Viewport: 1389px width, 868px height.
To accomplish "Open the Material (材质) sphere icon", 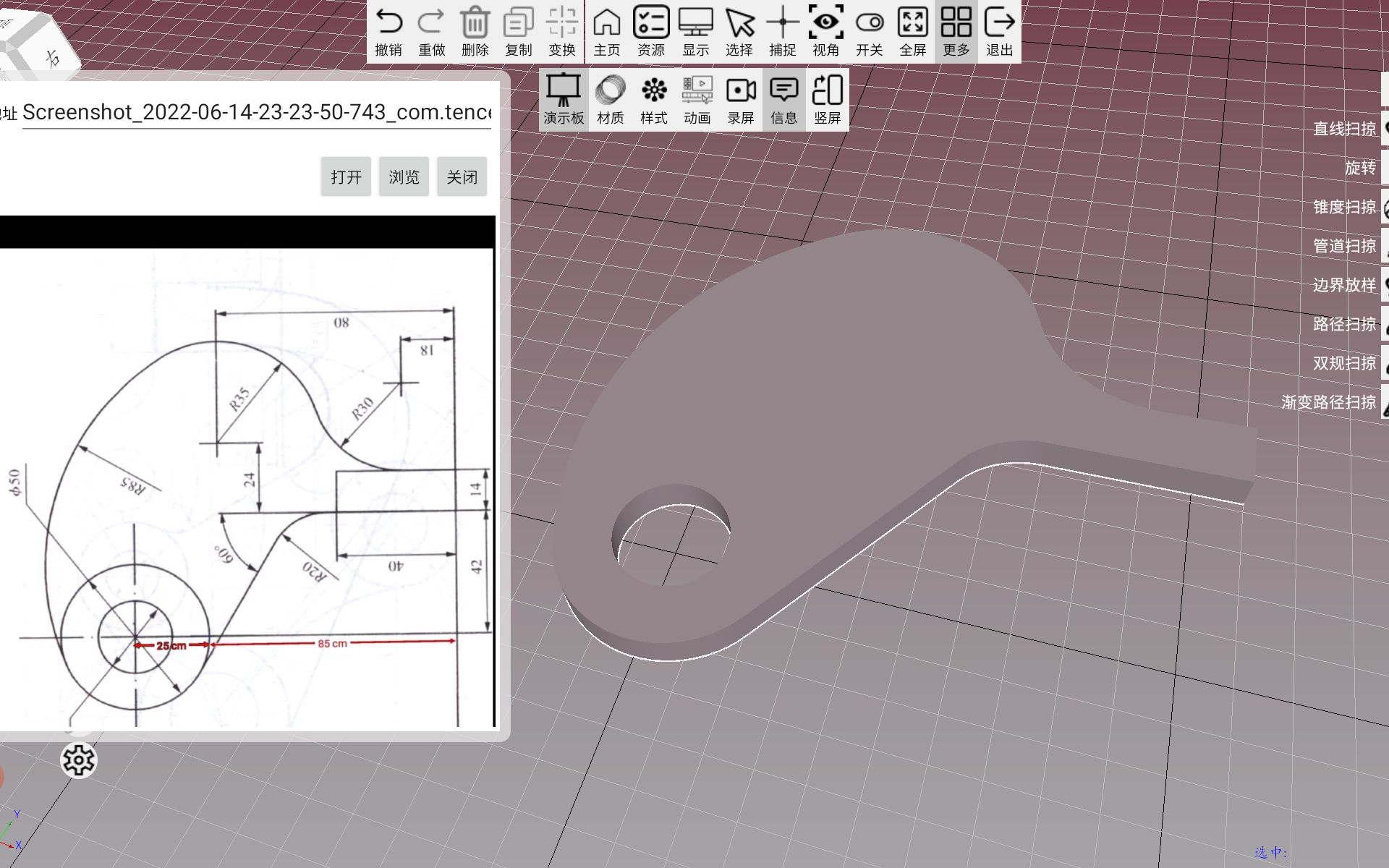I will pyautogui.click(x=610, y=99).
